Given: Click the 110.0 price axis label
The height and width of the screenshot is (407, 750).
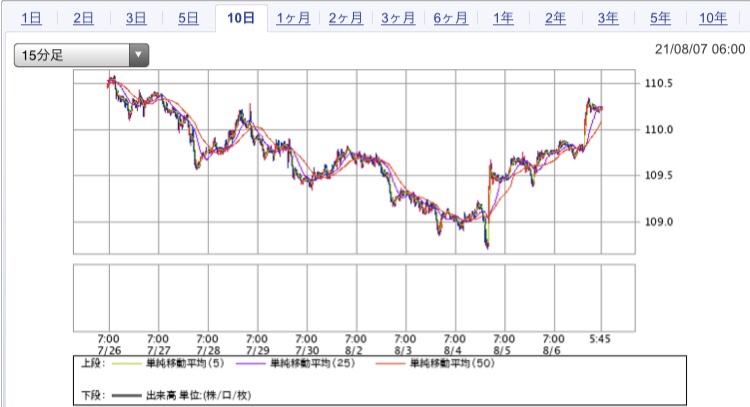Looking at the screenshot, I should point(659,130).
